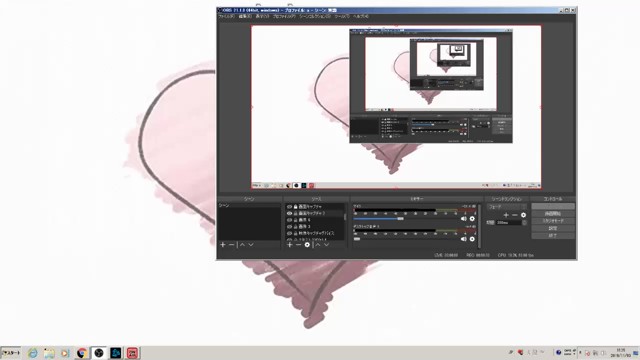Move the scene down with the arrow
The width and height of the screenshot is (640, 360).
pos(251,244)
